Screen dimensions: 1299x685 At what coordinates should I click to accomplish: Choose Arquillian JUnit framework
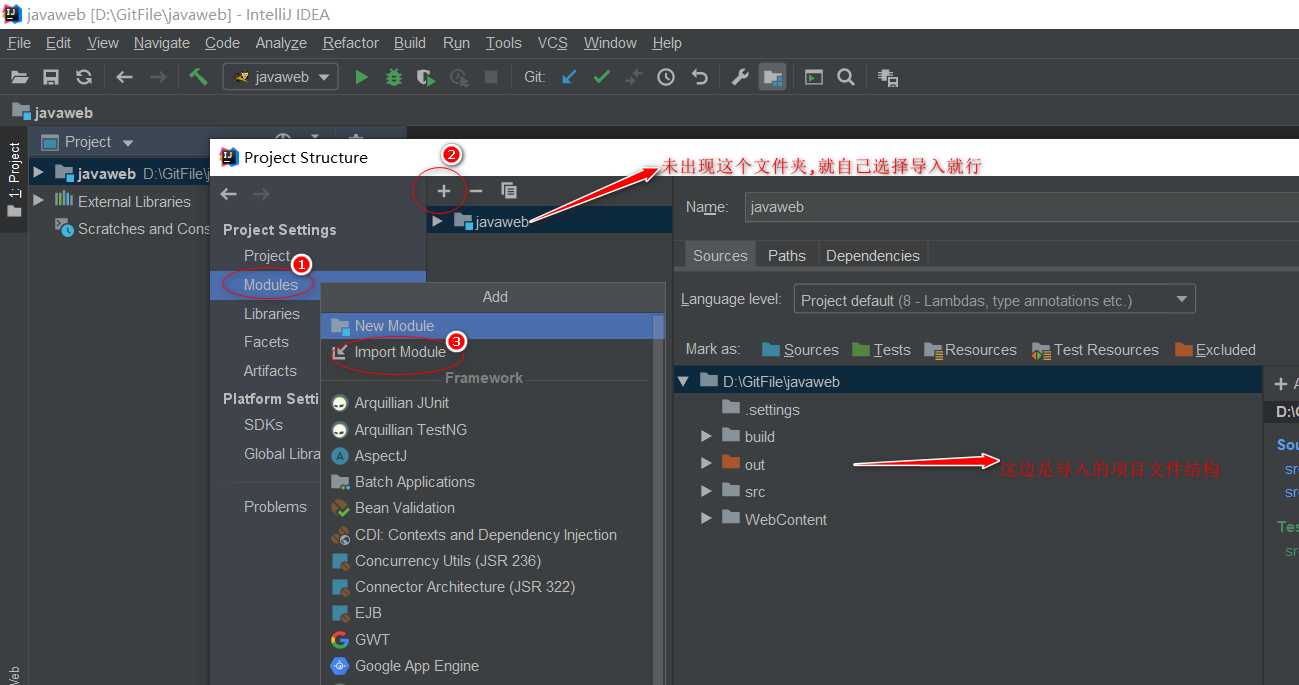click(x=402, y=403)
